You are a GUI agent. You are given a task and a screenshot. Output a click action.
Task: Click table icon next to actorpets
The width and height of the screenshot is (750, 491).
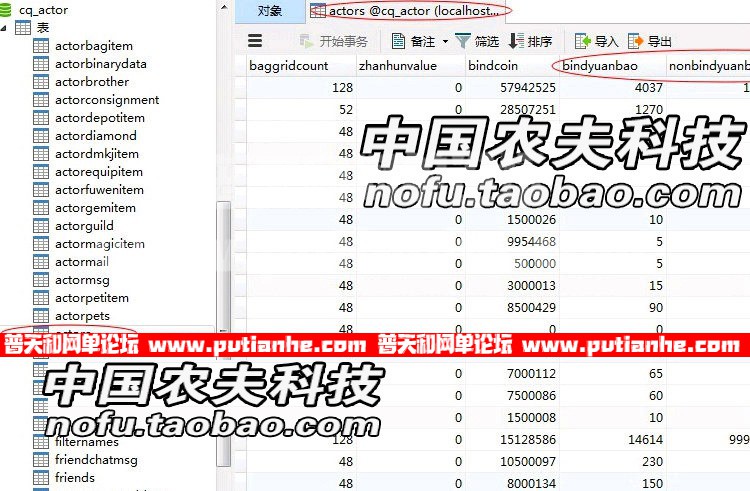41,316
